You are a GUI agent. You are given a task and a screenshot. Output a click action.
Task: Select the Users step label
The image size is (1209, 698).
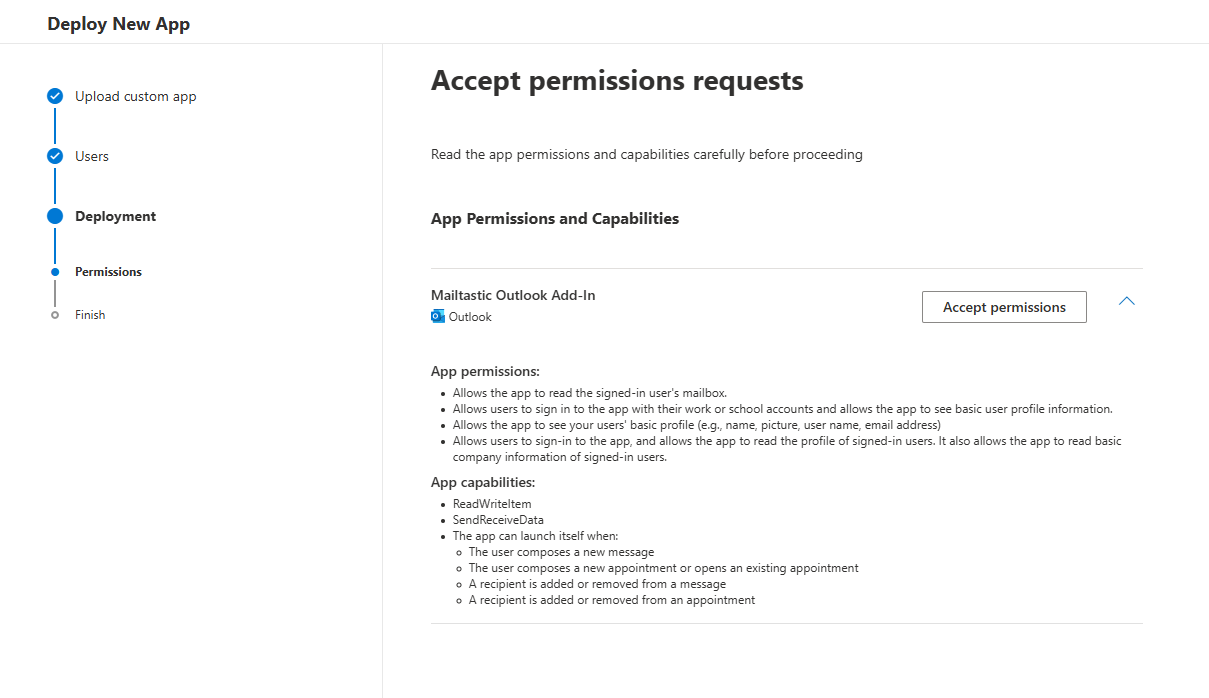pos(92,156)
